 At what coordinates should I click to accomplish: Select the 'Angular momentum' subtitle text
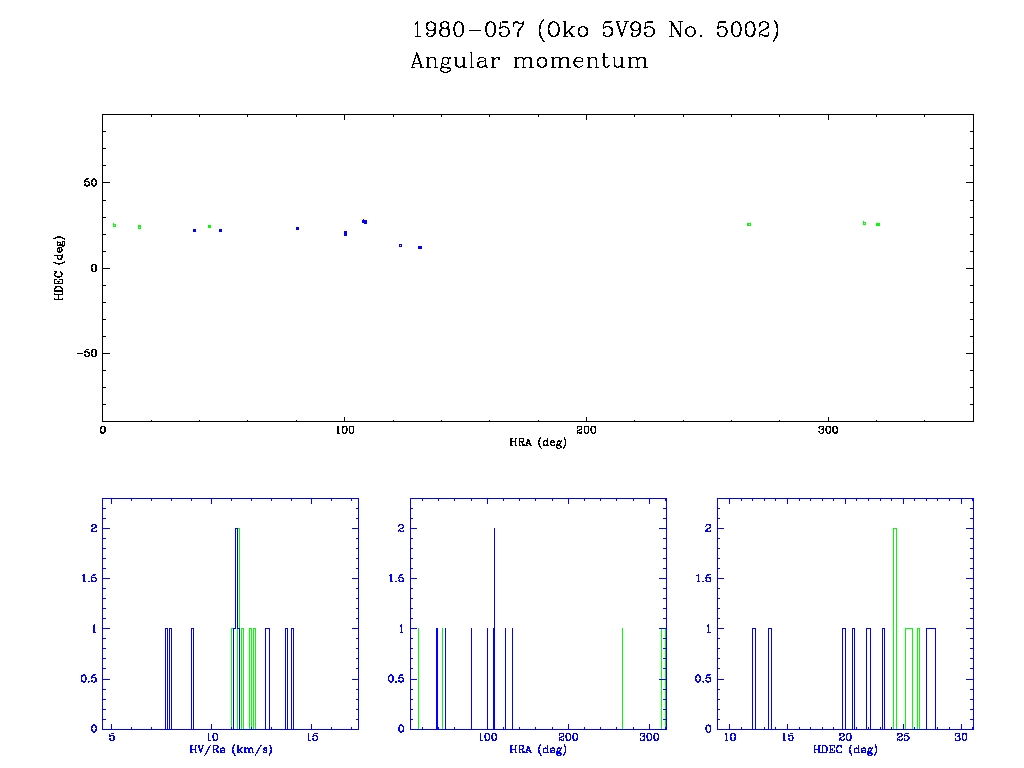[529, 62]
